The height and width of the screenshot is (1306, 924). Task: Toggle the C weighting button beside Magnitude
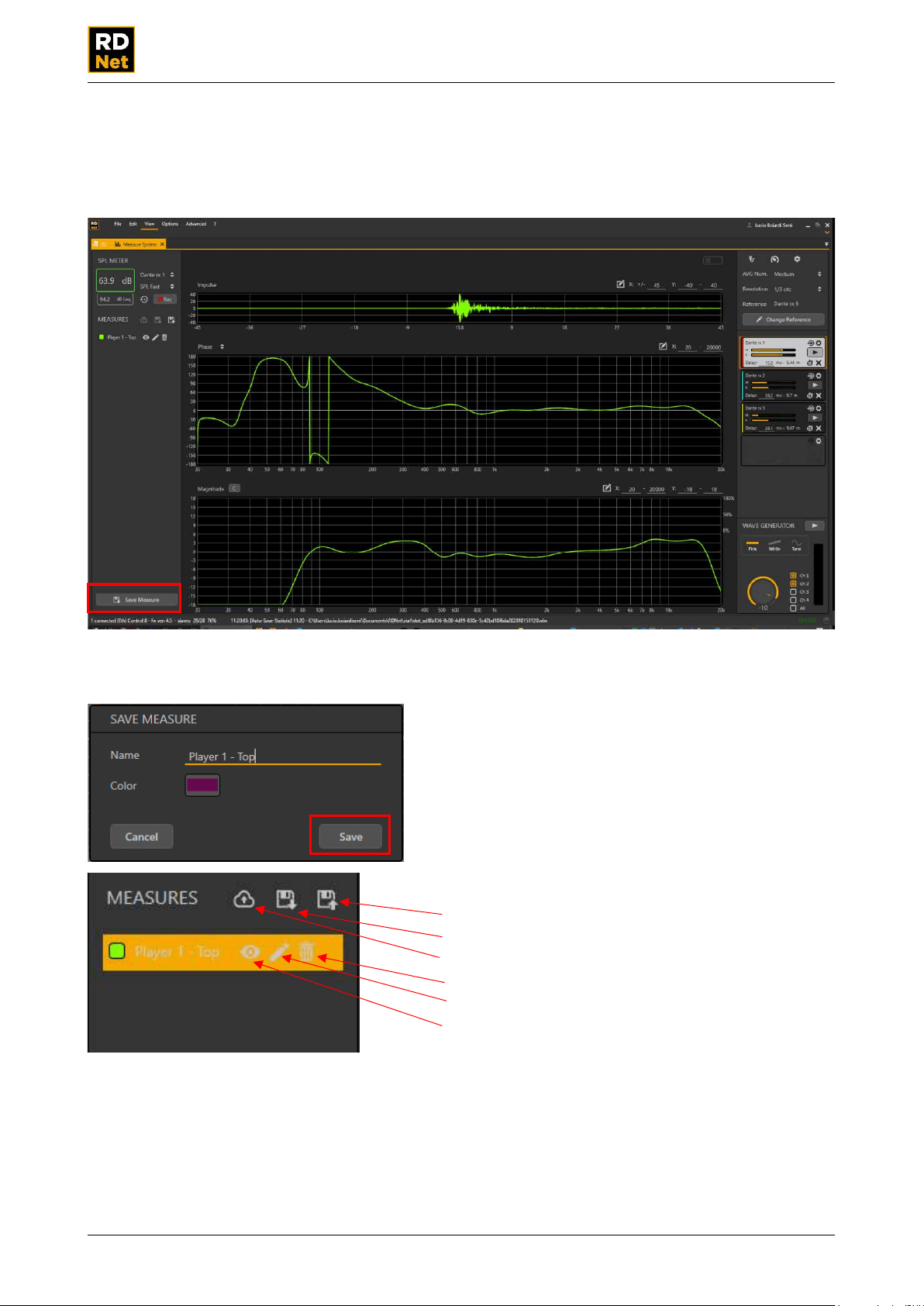click(234, 488)
